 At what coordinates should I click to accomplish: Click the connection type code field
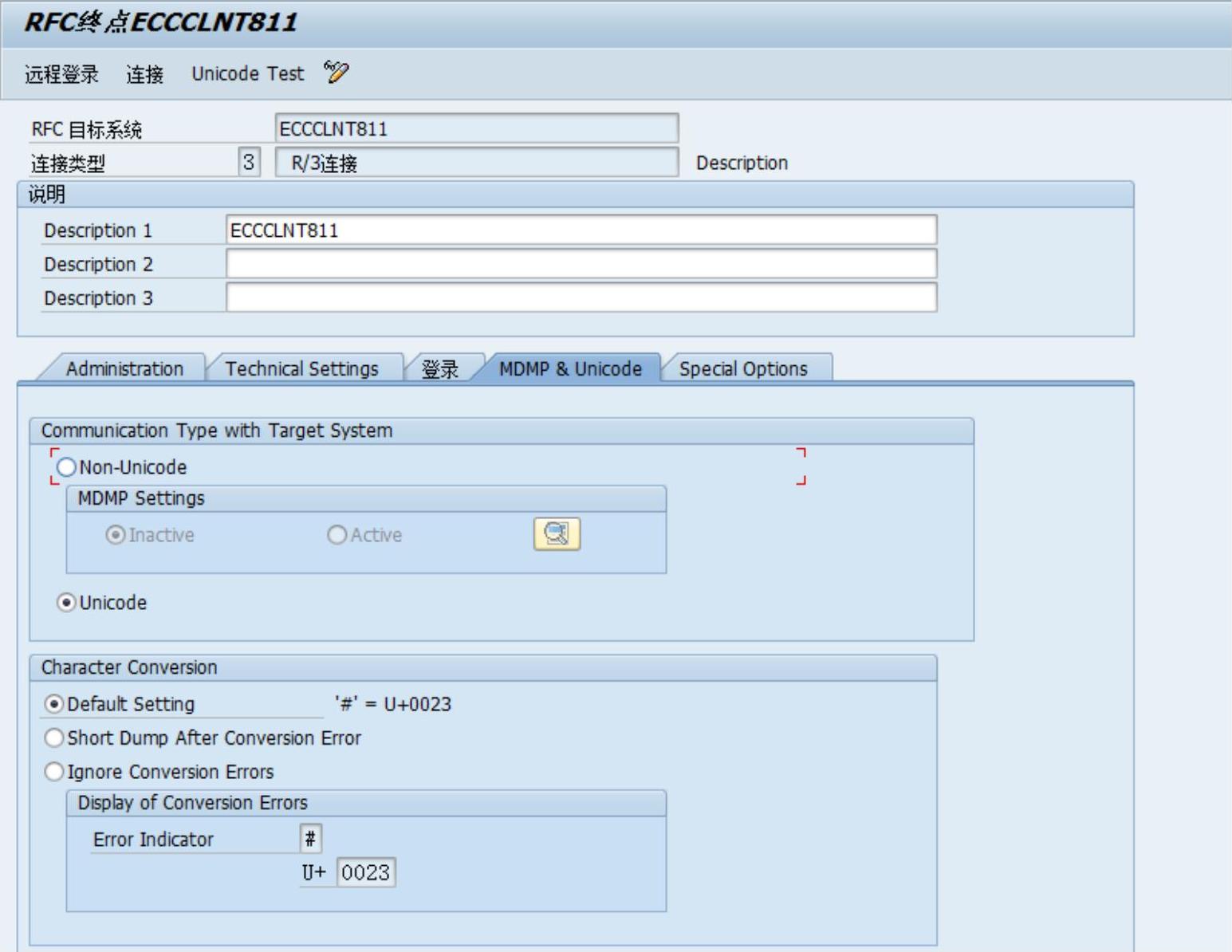point(249,163)
